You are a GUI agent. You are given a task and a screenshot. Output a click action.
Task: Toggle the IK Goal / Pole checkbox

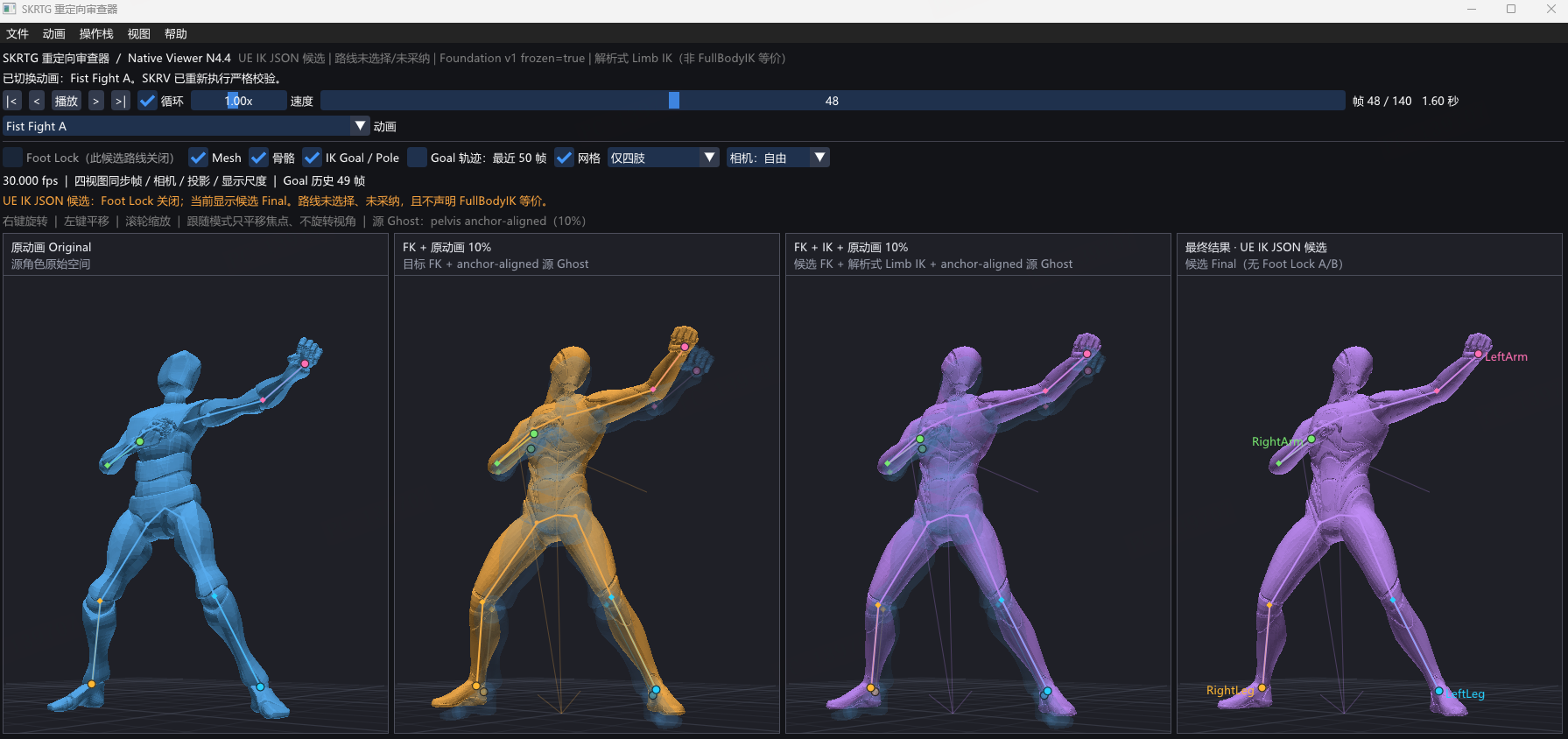click(313, 158)
